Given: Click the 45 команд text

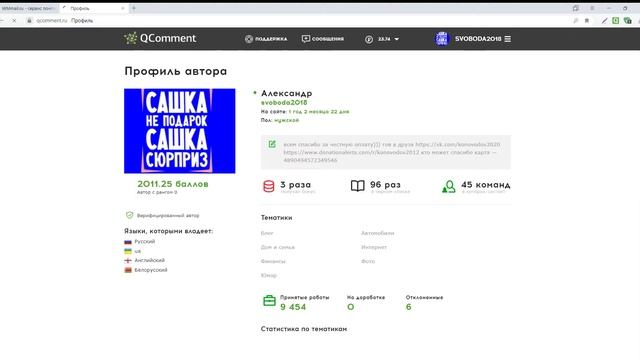Looking at the screenshot, I should [486, 185].
